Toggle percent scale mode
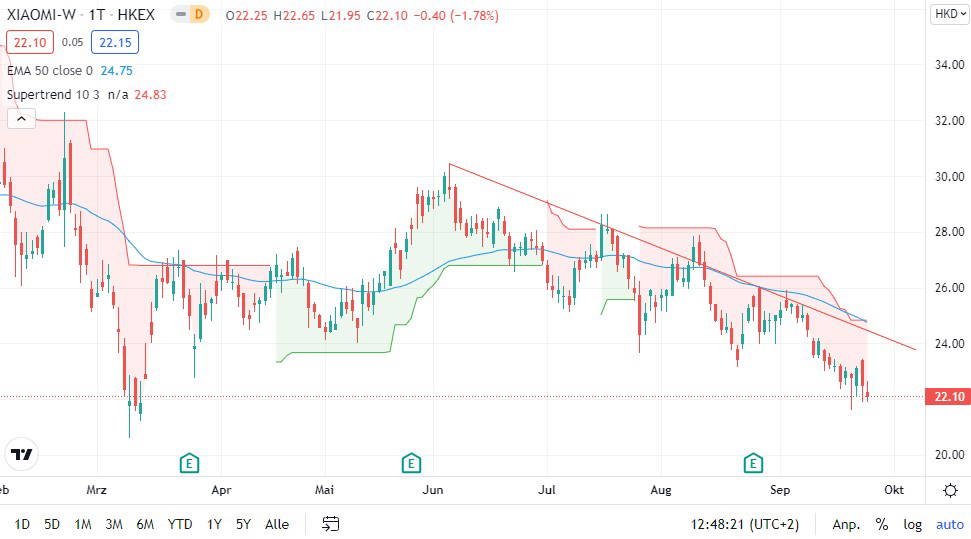 coord(882,525)
